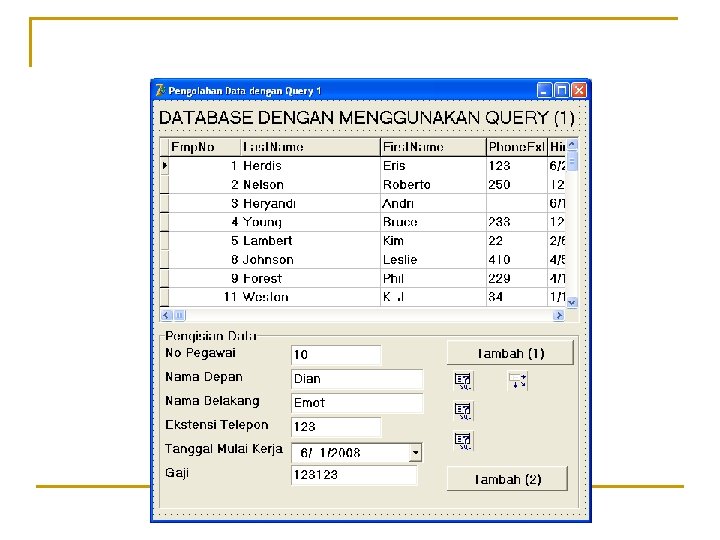Click the Tambah (2) button
Screen dimensions: 720x540
507,479
